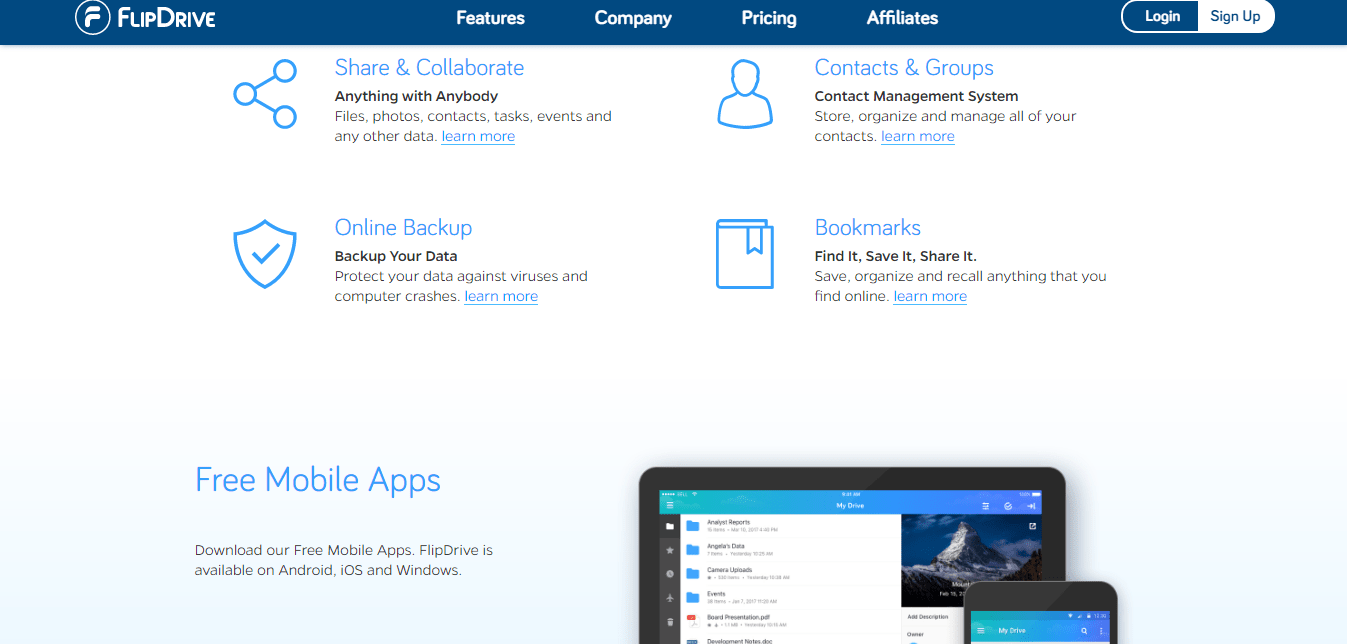Open the Features menu

click(x=490, y=18)
